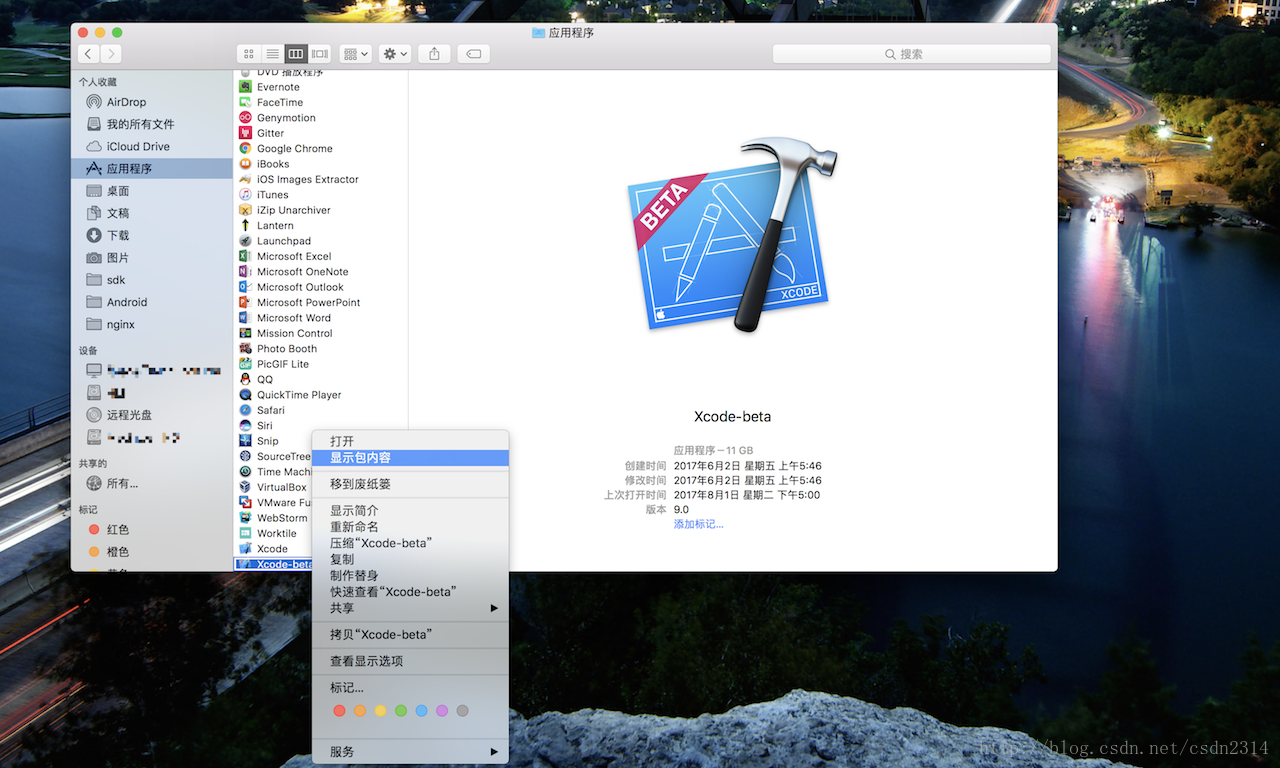Click the Edit Tags toolbar button
This screenshot has height=768, width=1280.
pos(474,54)
